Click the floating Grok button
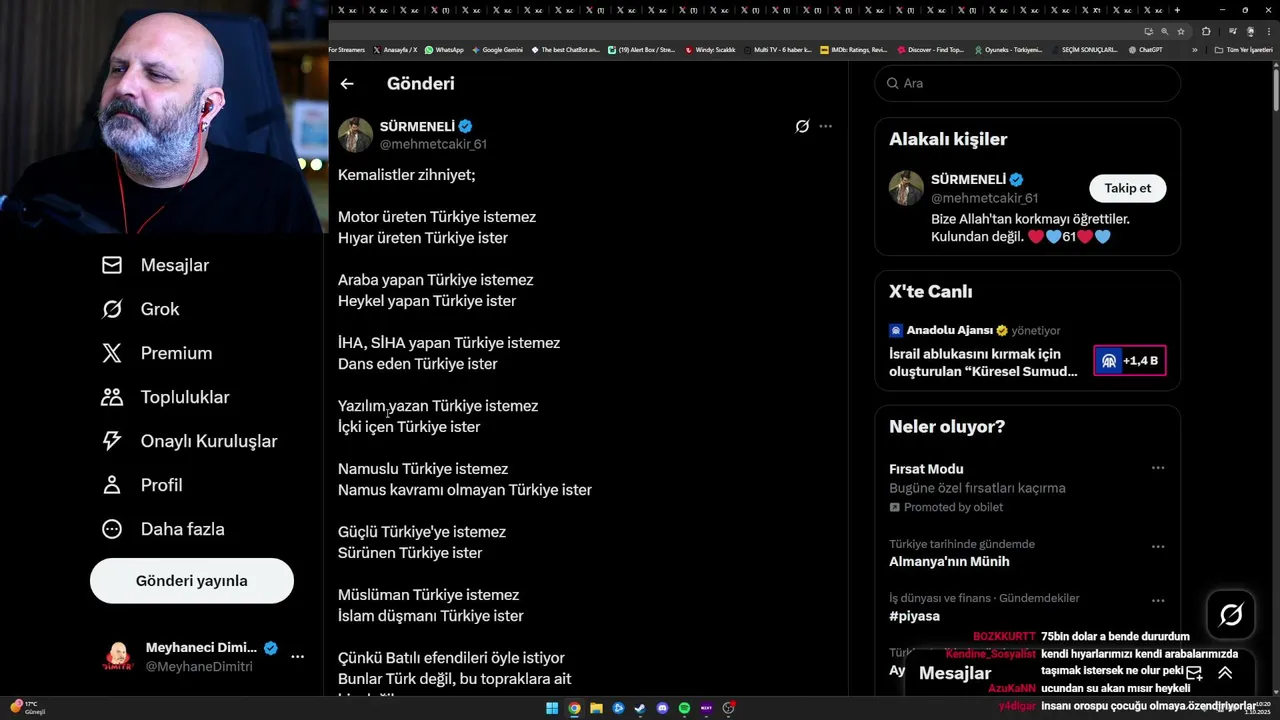Viewport: 1280px width, 720px height. (1231, 615)
